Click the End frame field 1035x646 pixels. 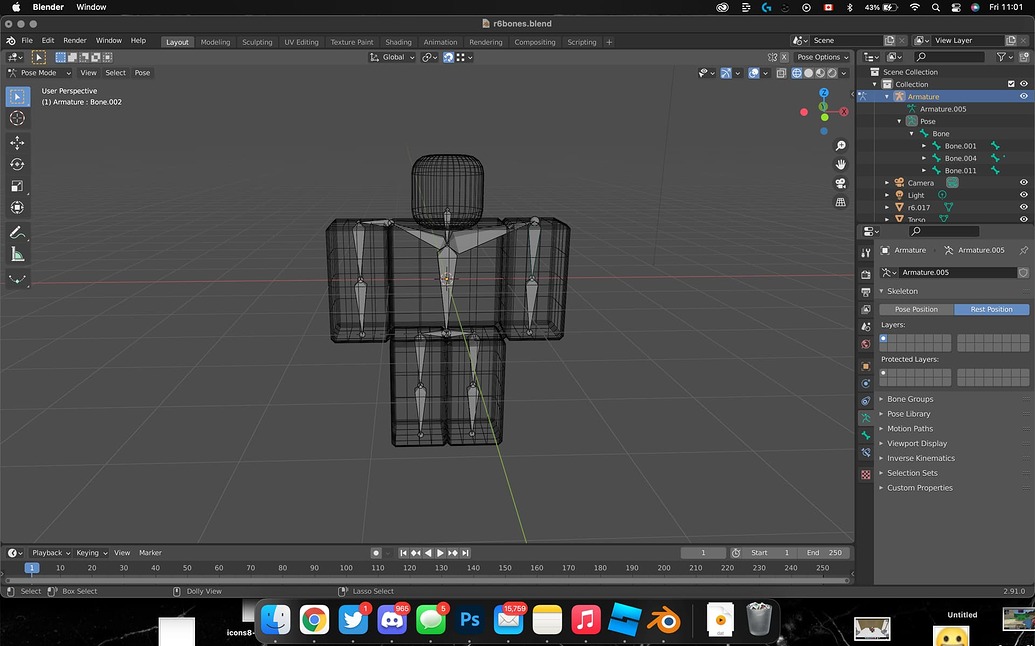[824, 553]
